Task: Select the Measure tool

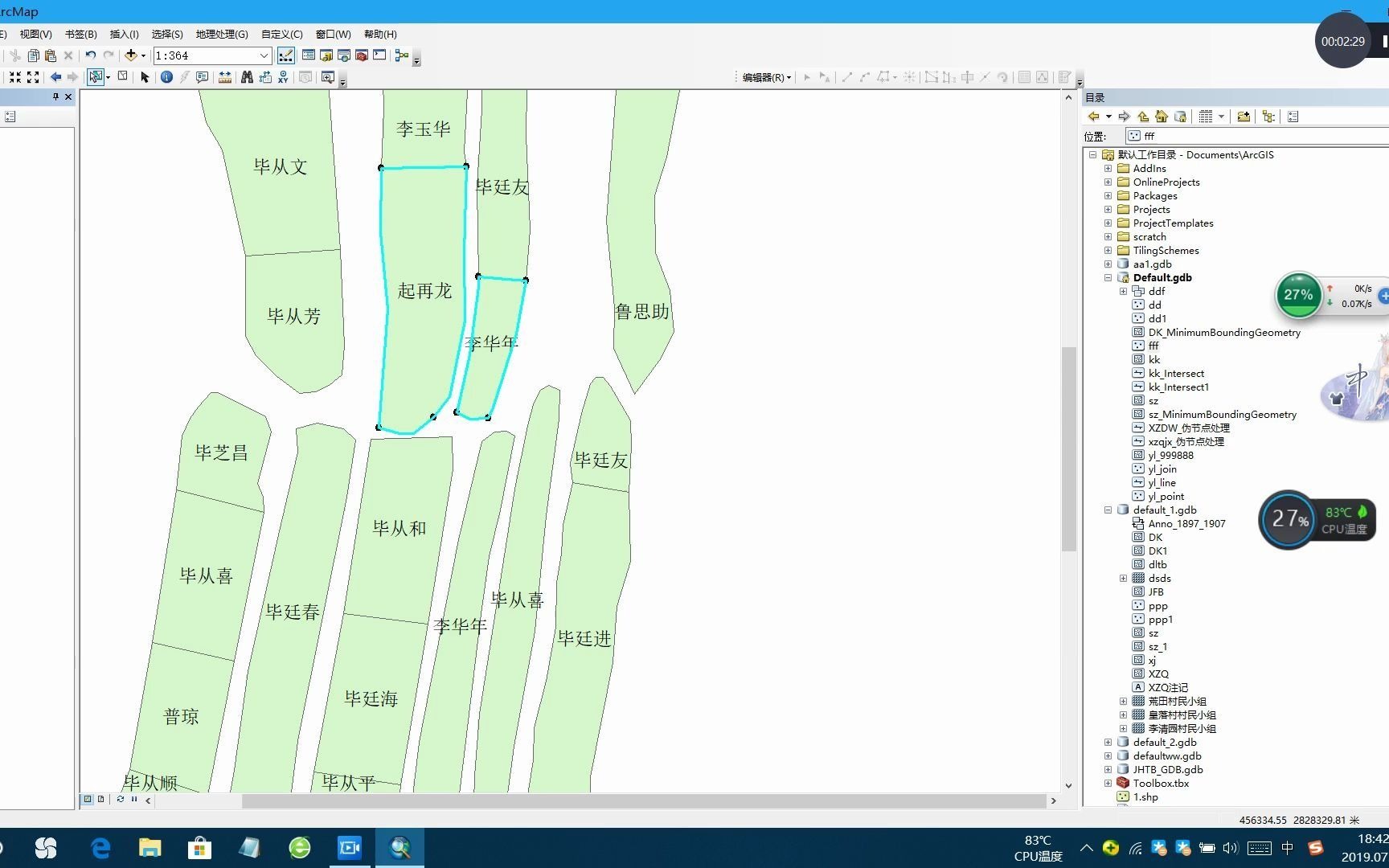Action: click(225, 78)
